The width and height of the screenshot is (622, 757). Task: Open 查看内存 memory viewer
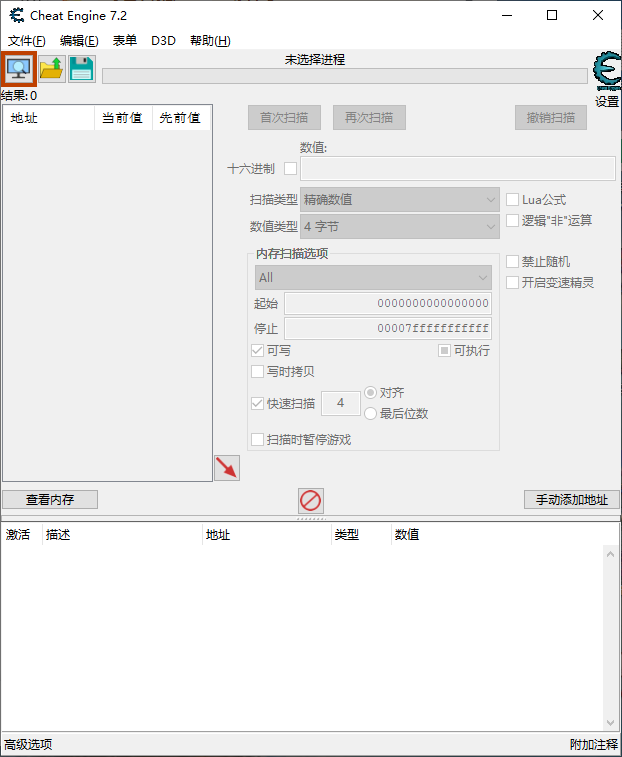(50, 499)
